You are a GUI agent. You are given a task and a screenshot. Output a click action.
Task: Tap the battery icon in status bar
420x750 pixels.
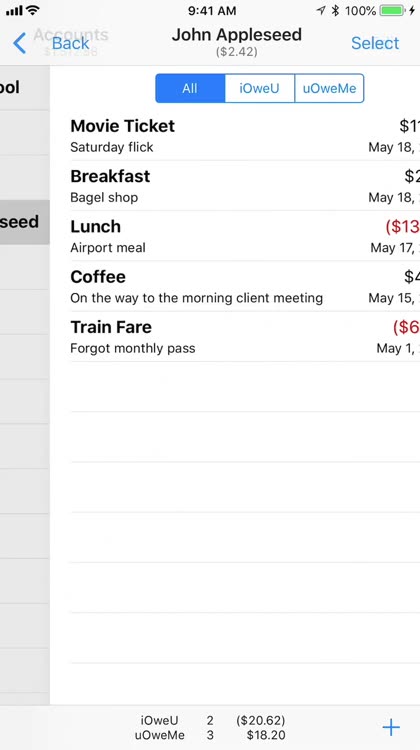pos(392,11)
